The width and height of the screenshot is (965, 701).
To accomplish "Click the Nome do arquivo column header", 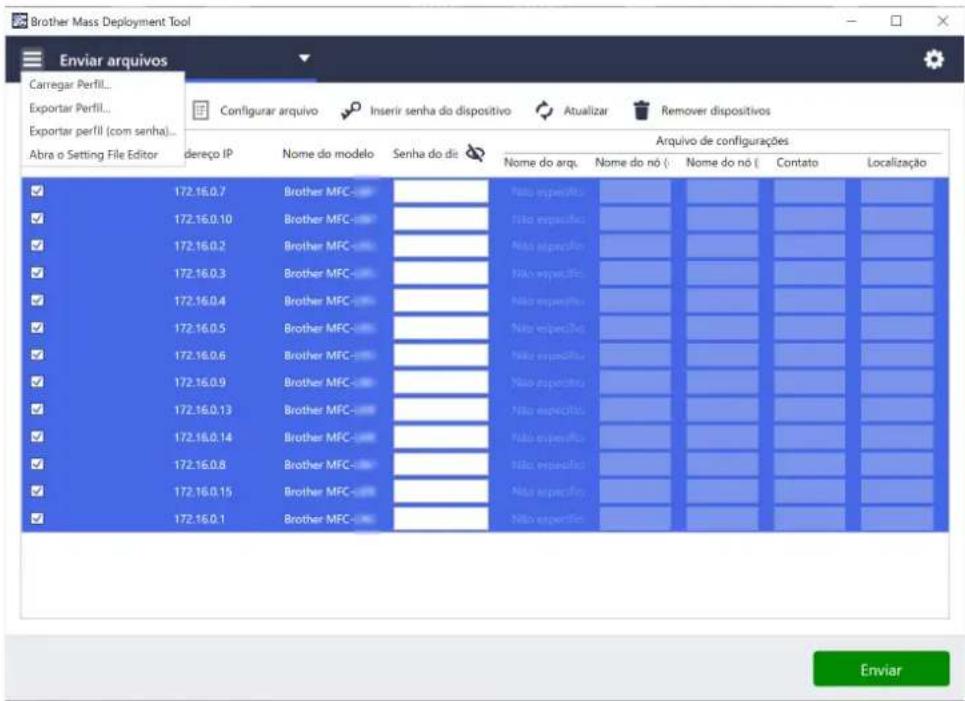I will pyautogui.click(x=540, y=162).
